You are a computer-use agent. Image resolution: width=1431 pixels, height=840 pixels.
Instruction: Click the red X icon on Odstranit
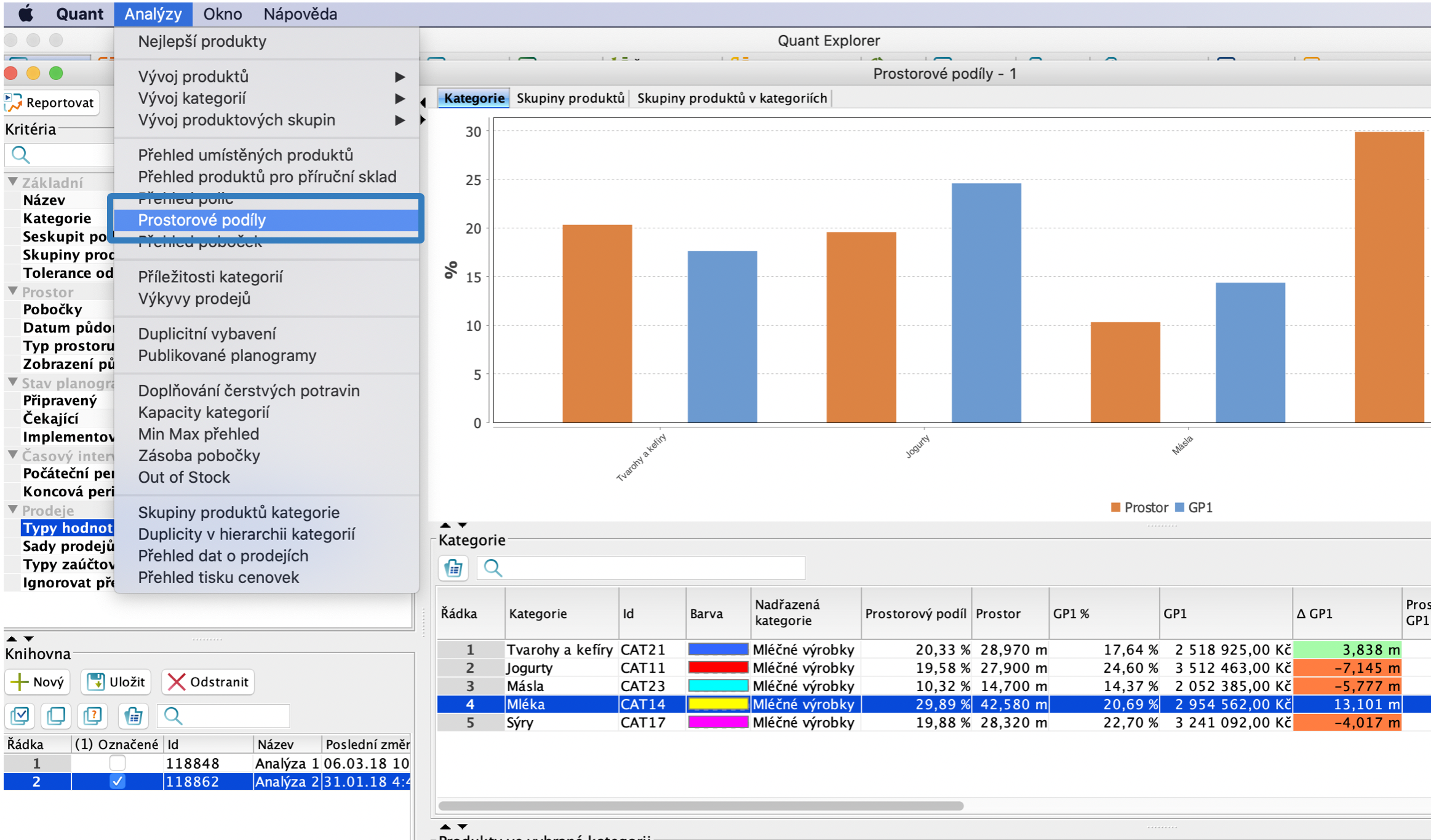(177, 681)
